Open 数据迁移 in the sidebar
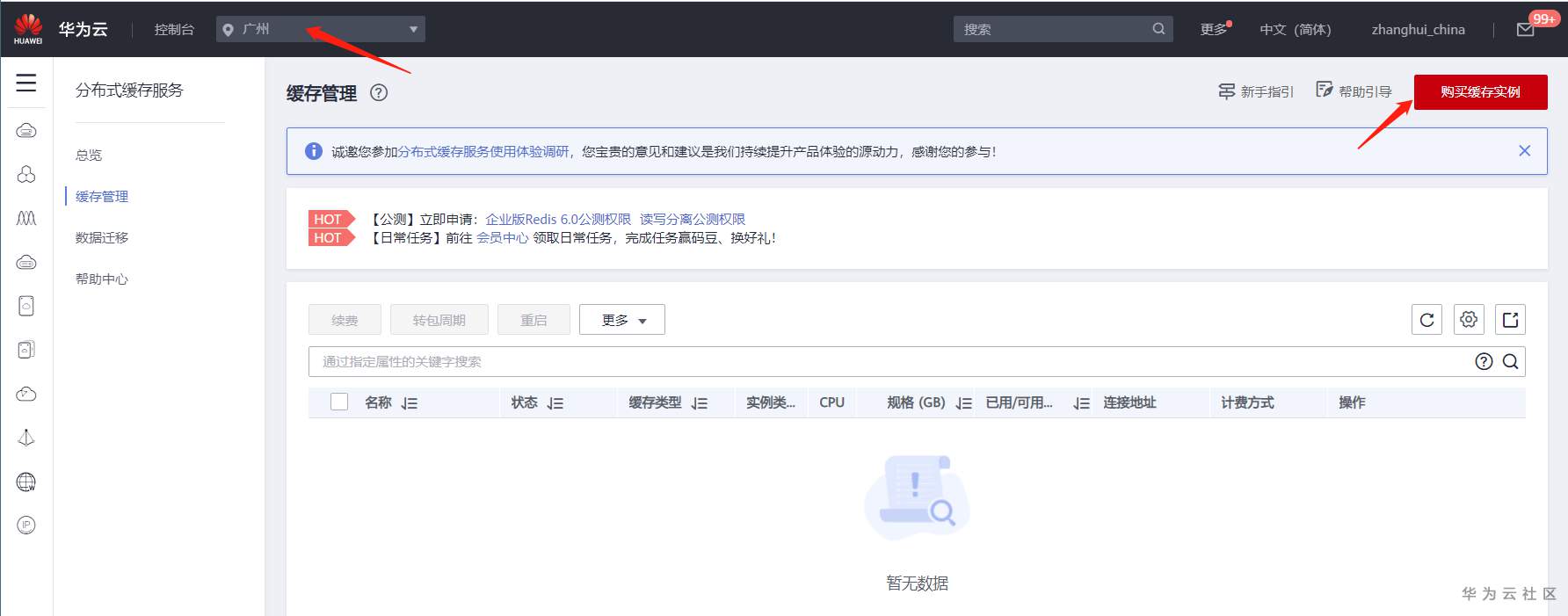 [x=102, y=237]
